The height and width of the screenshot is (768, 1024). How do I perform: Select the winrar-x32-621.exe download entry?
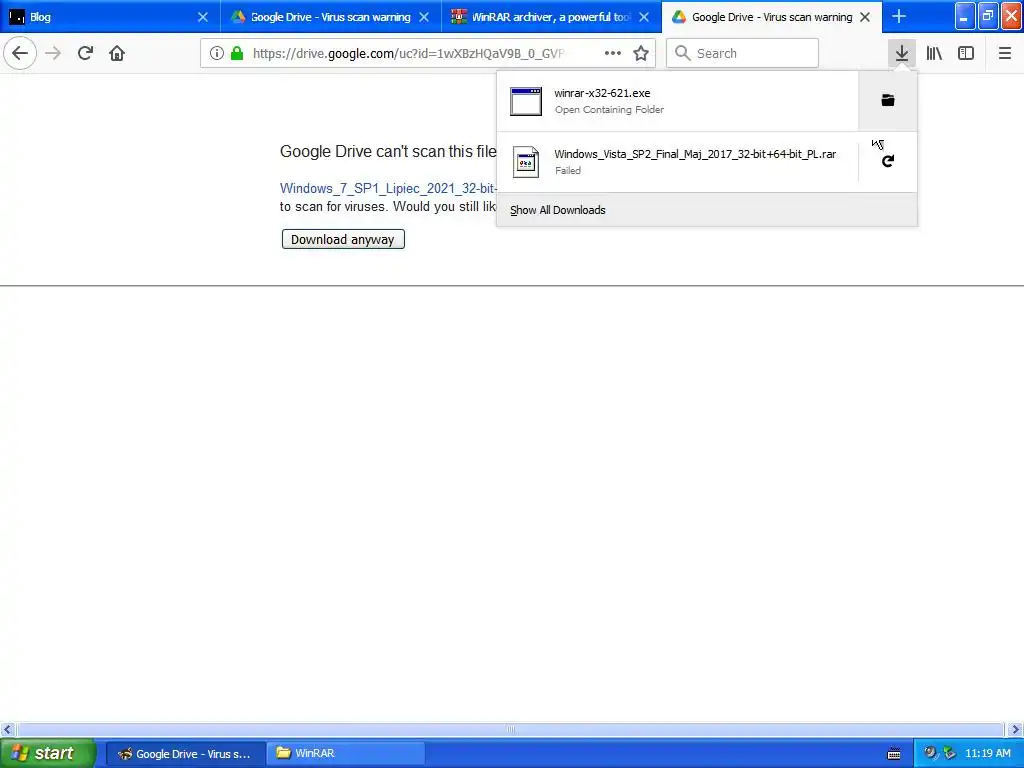(x=677, y=101)
